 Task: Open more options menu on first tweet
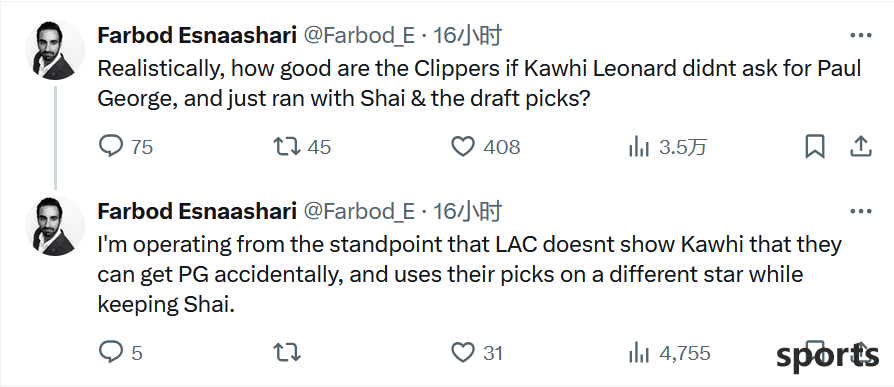tap(861, 35)
